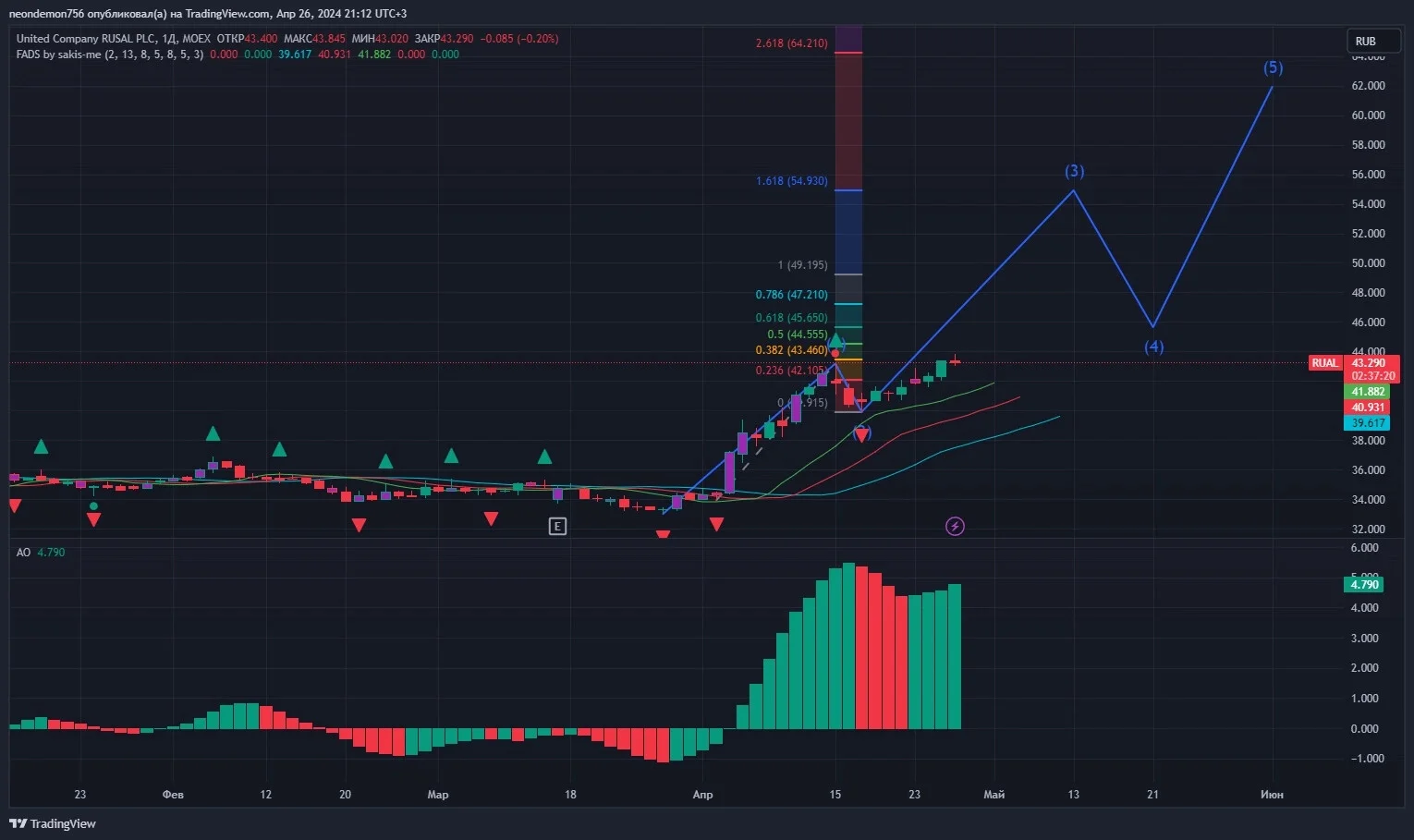The height and width of the screenshot is (840, 1414).
Task: Select the 1.618 (54.930) Fibonacci label
Action: [791, 181]
